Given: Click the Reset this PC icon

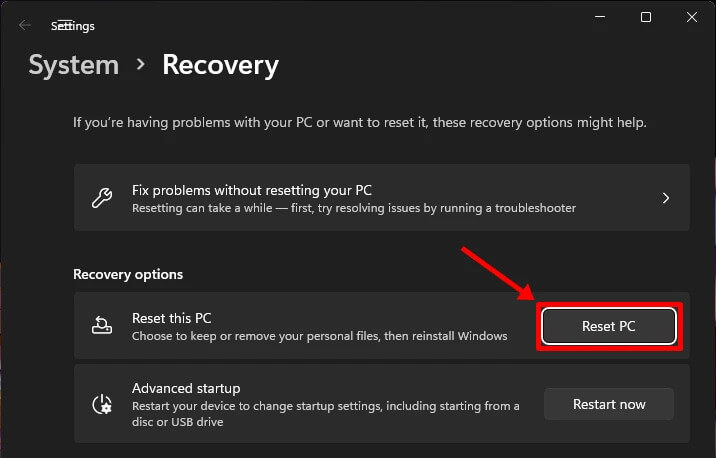Looking at the screenshot, I should point(102,326).
